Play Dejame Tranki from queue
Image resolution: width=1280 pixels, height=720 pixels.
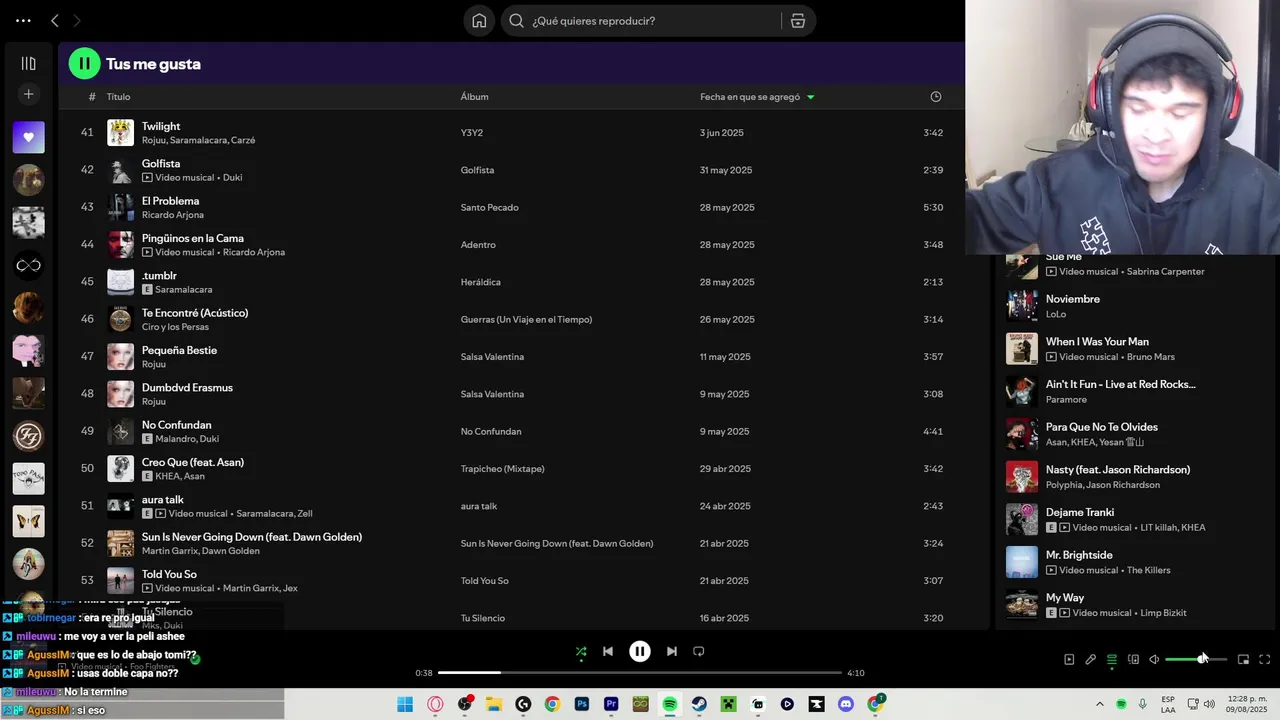coord(1079,512)
